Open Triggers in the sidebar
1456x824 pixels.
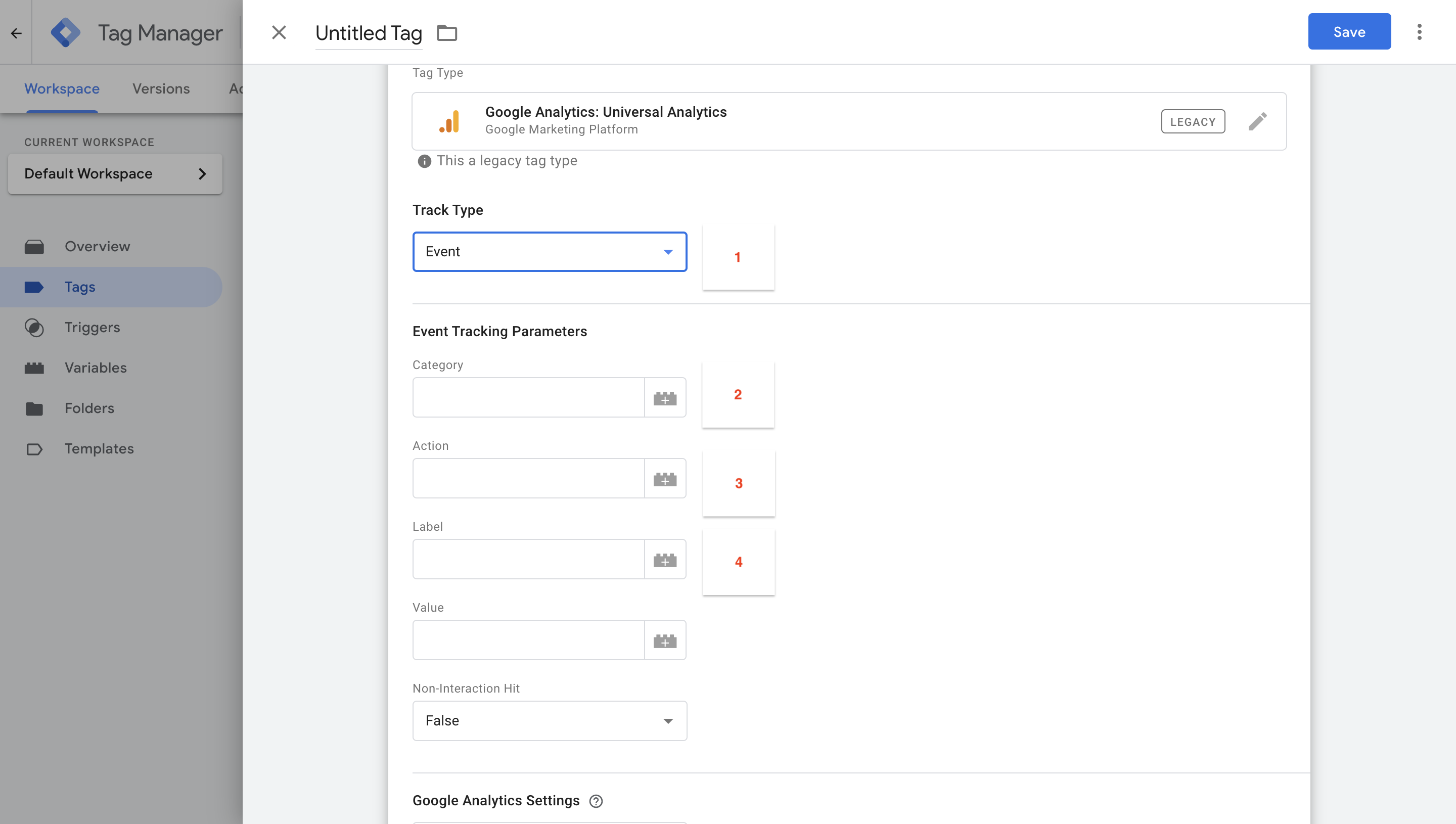point(92,327)
